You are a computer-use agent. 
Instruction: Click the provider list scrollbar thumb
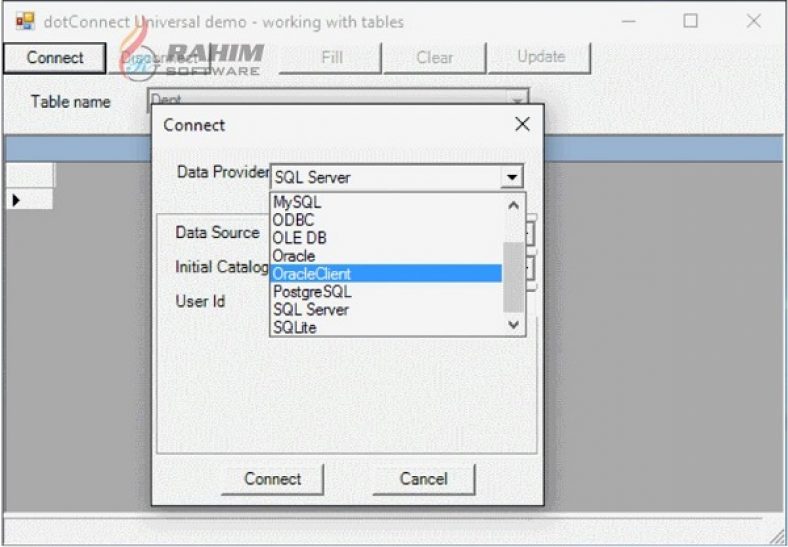coord(514,277)
